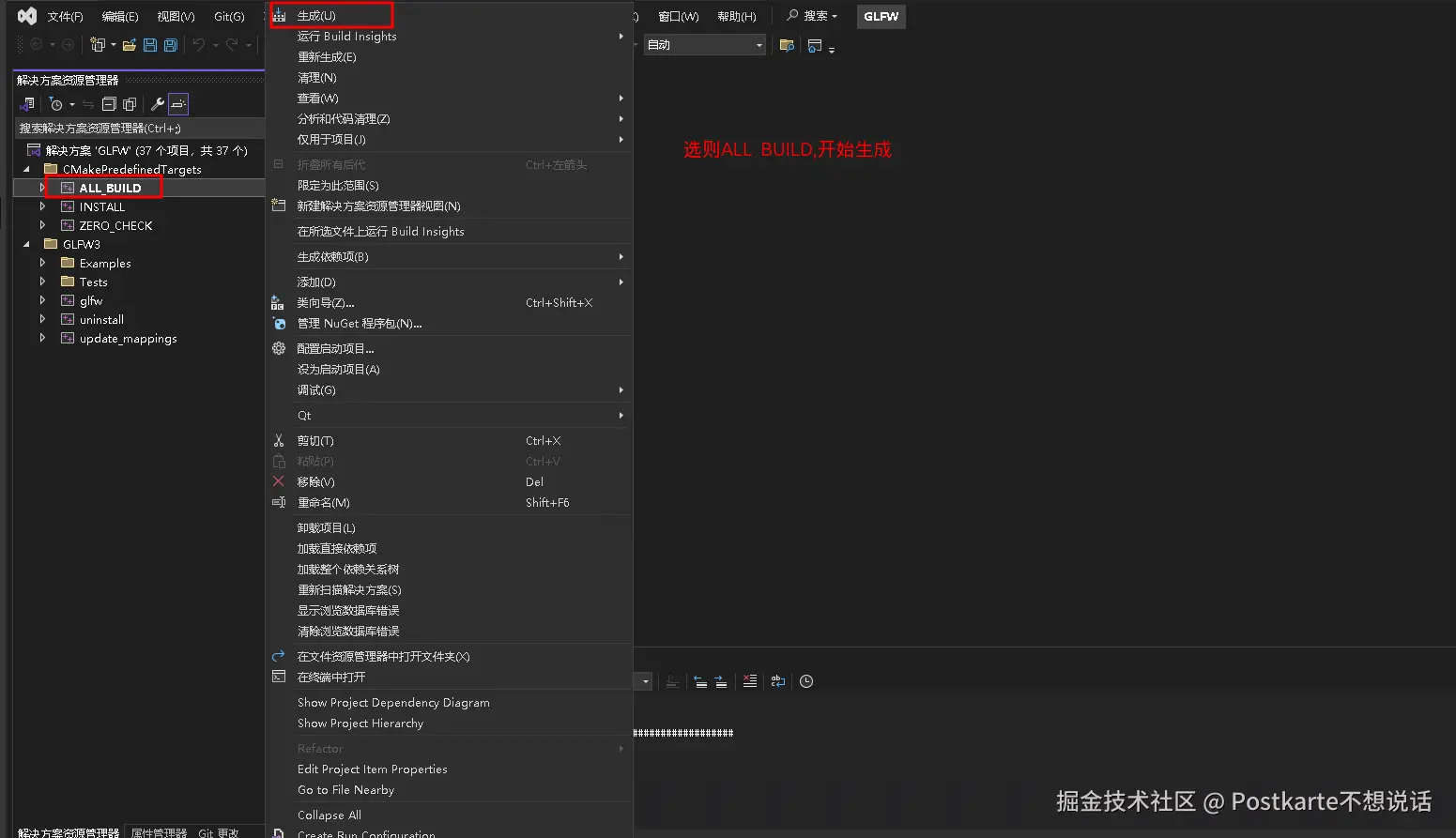Toggle the Preview Selected Items button
The height and width of the screenshot is (838, 1456).
[x=178, y=104]
